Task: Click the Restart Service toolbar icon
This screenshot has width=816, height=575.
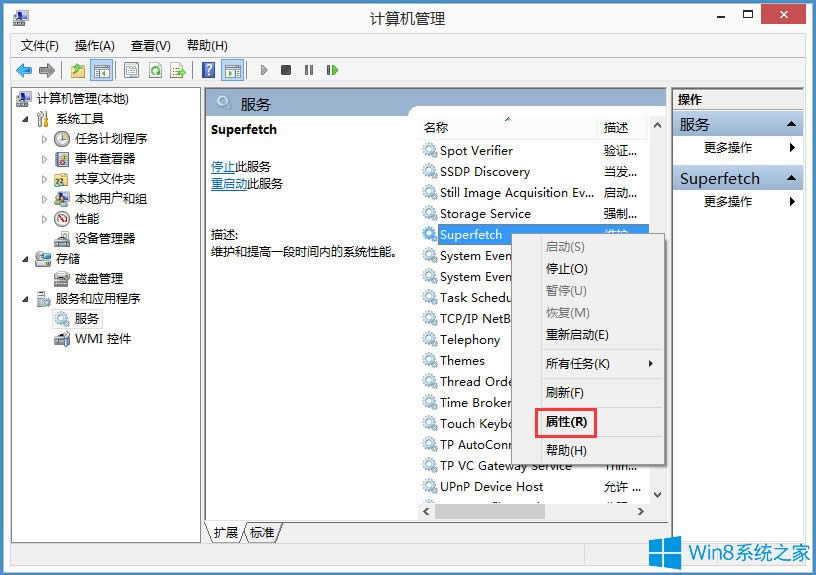Action: tap(332, 70)
